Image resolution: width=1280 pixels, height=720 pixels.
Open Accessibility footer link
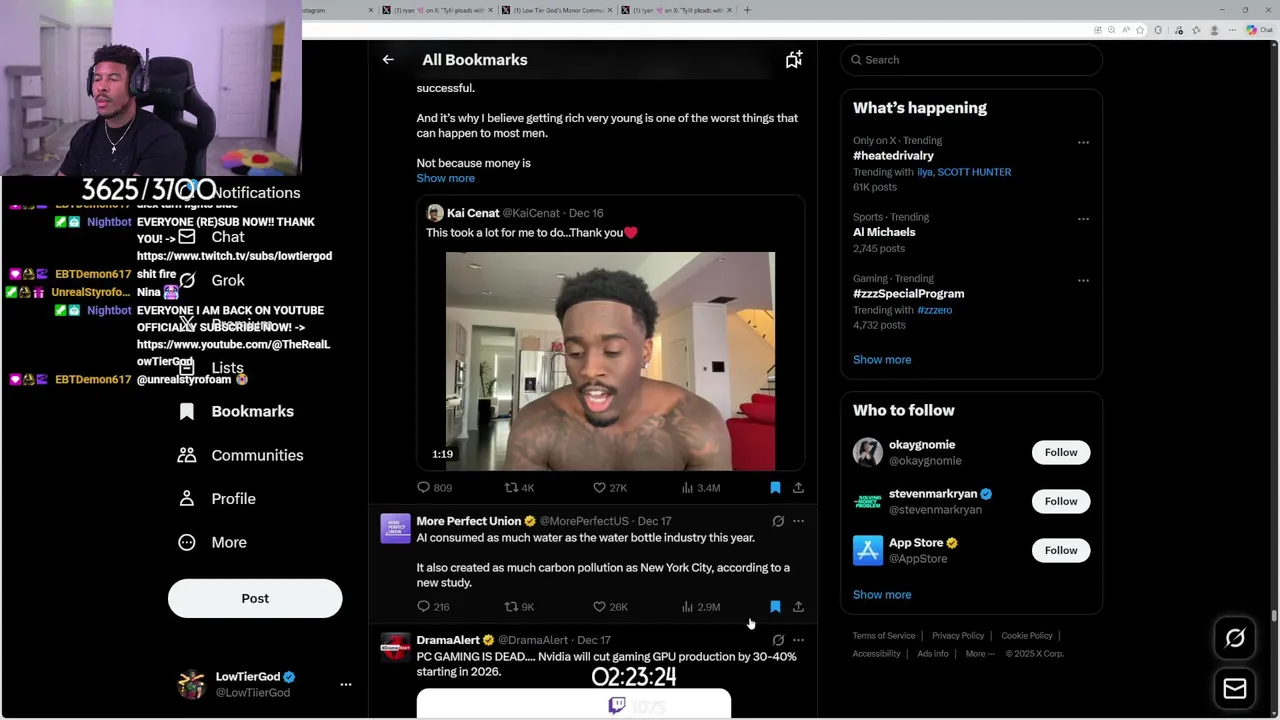(877, 654)
